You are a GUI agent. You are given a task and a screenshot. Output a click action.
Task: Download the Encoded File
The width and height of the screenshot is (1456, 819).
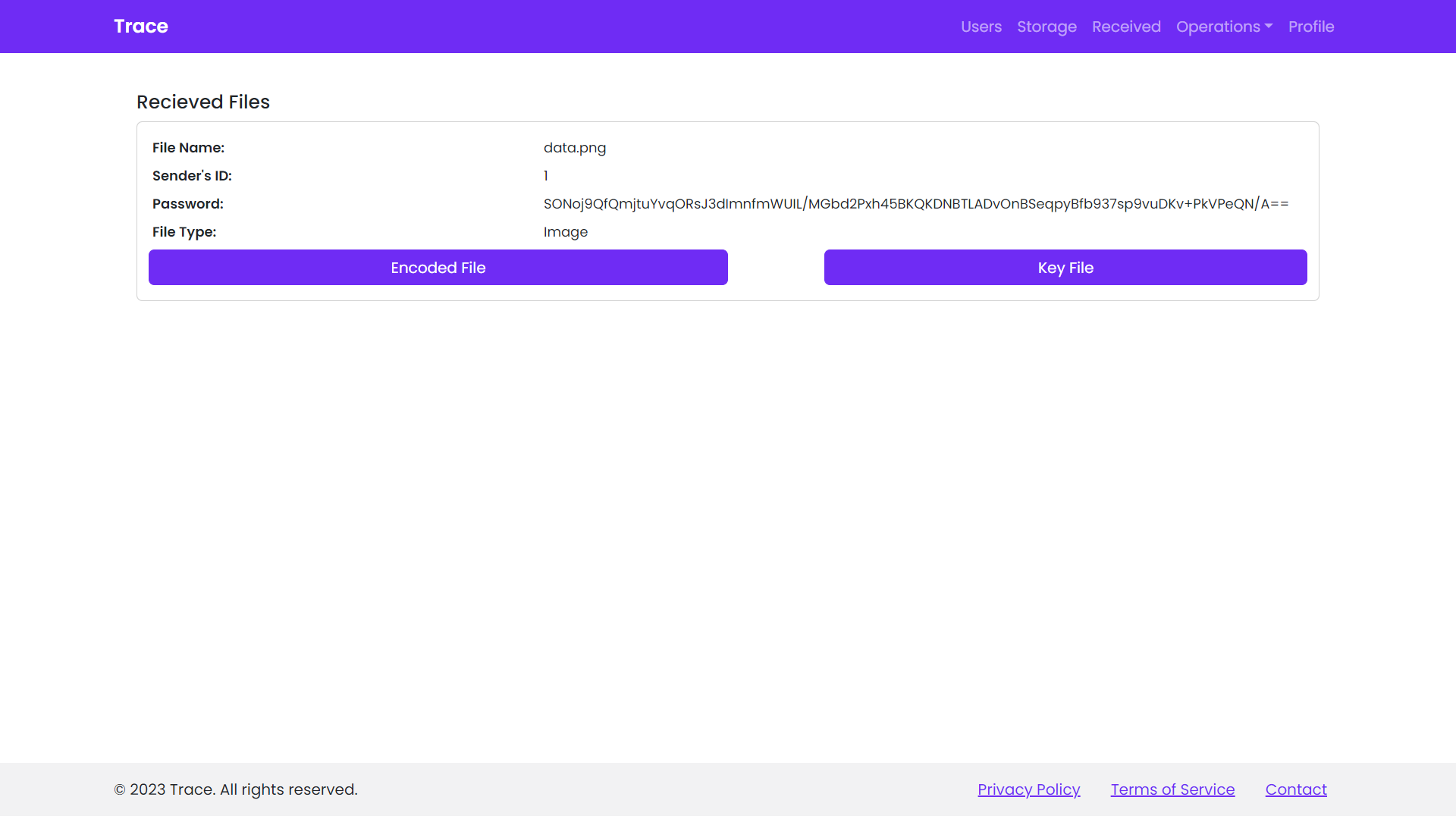point(438,268)
